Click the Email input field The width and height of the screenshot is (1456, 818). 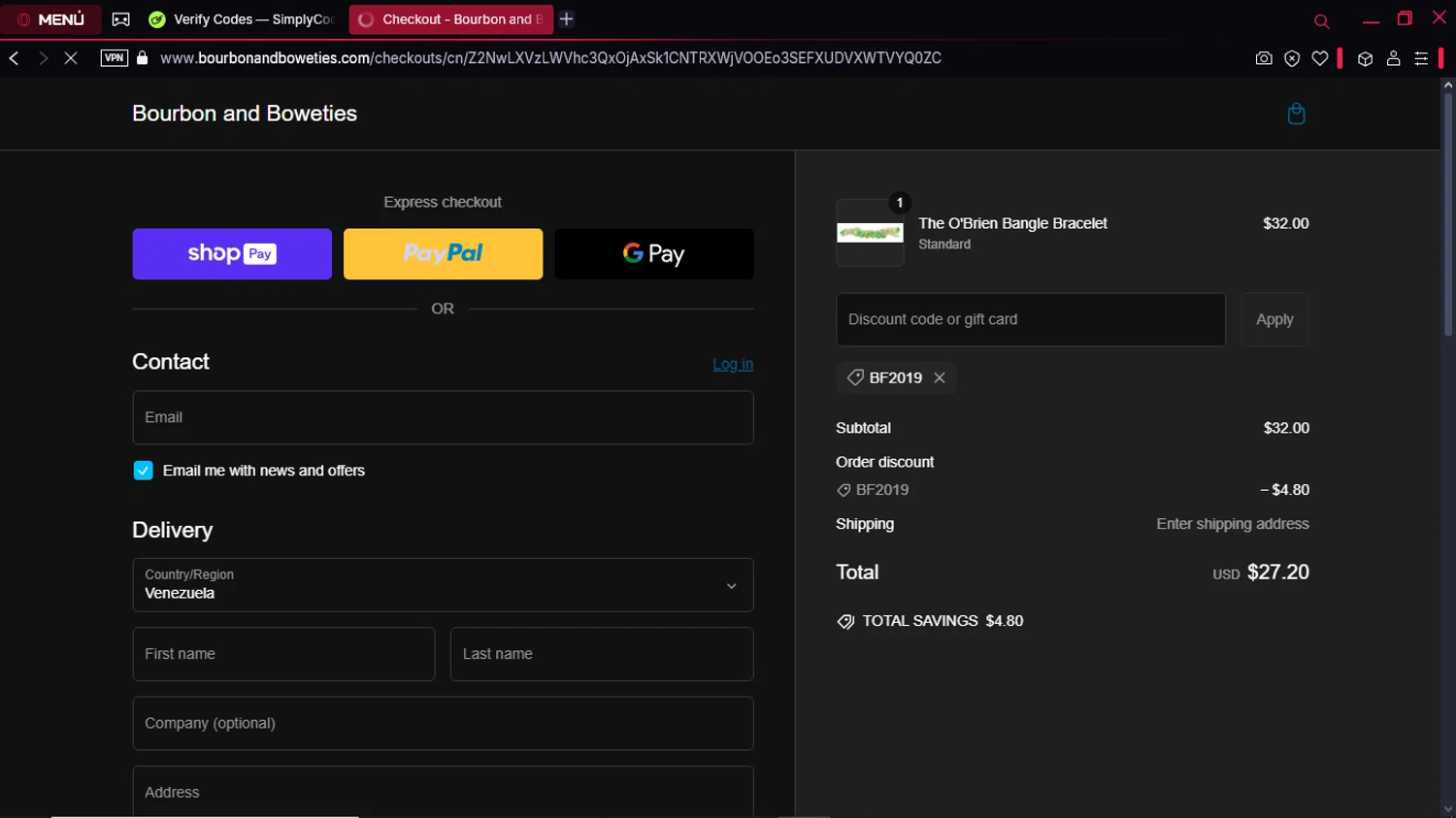(443, 417)
